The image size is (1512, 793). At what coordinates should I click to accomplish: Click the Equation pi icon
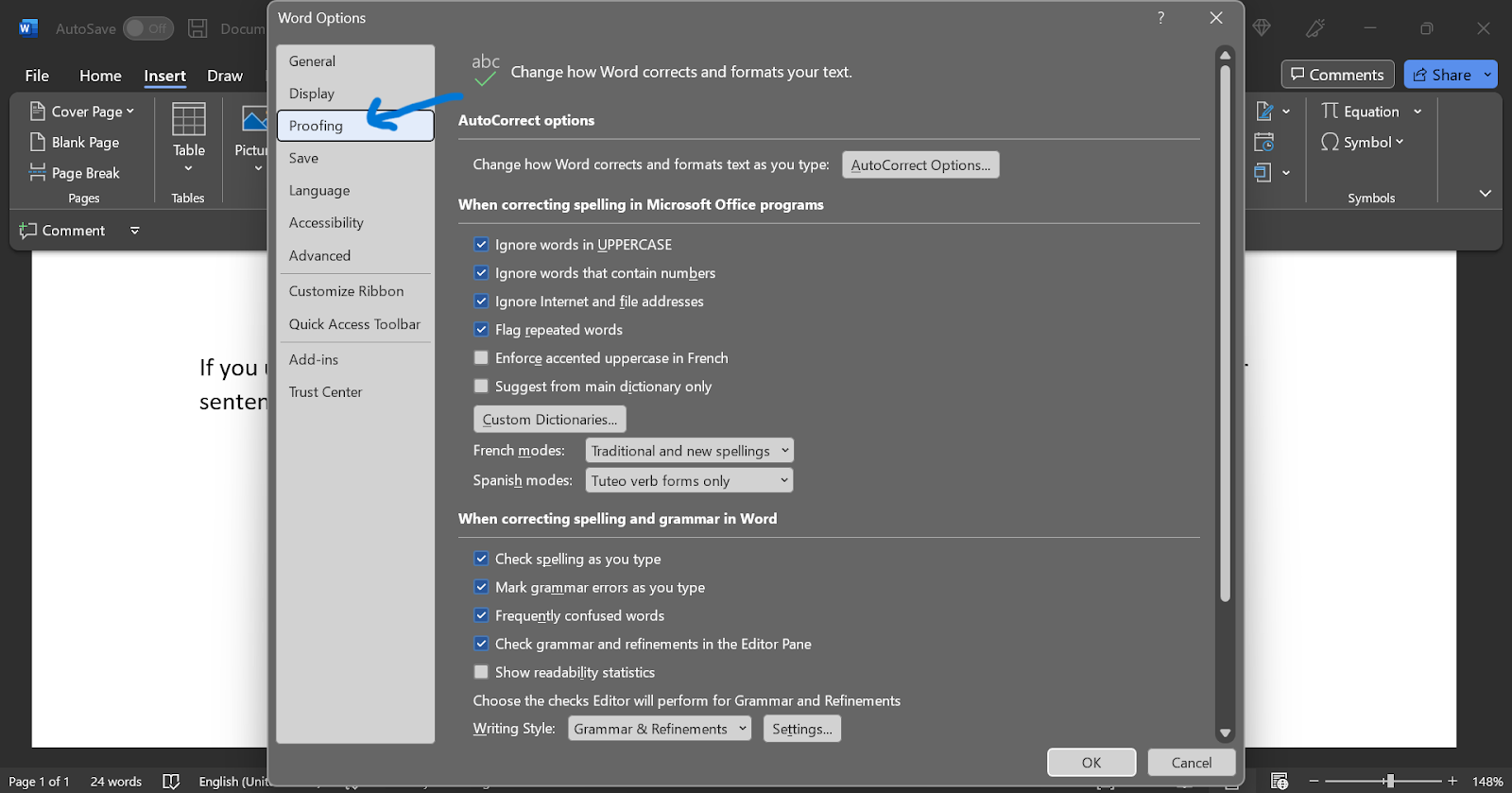[x=1330, y=112]
